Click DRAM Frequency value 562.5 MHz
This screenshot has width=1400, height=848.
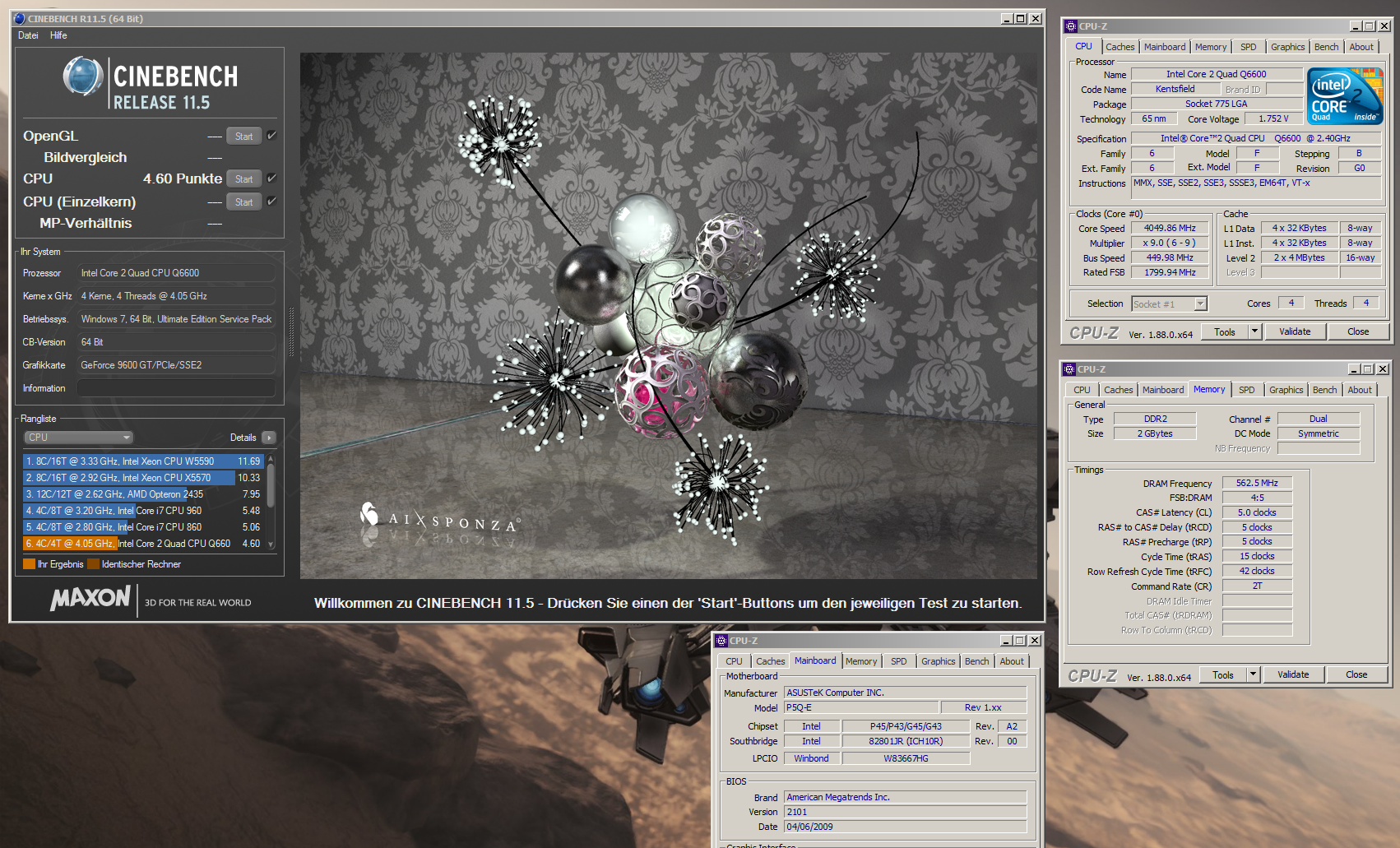click(1257, 484)
